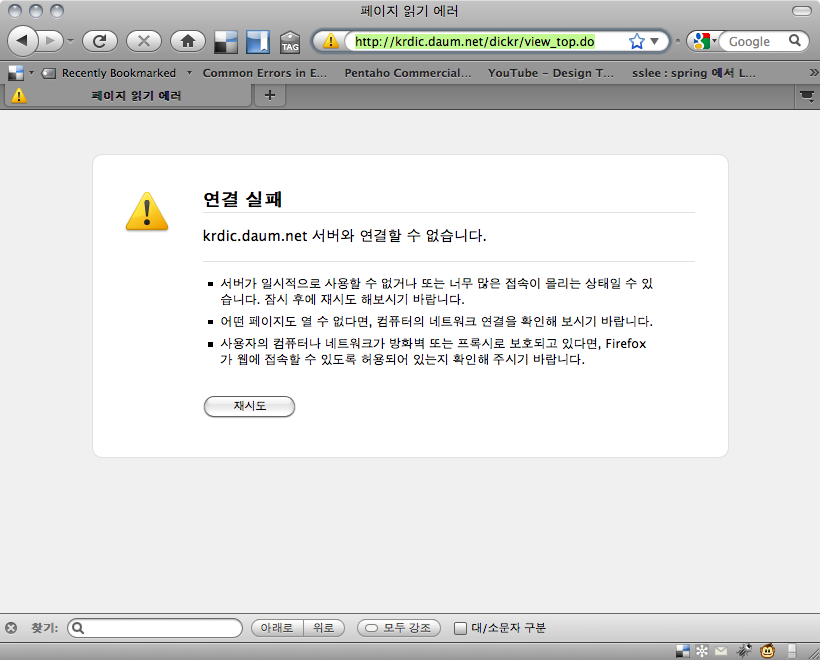The width and height of the screenshot is (820, 660).
Task: Go back with the Back arrow
Action: pos(22,41)
